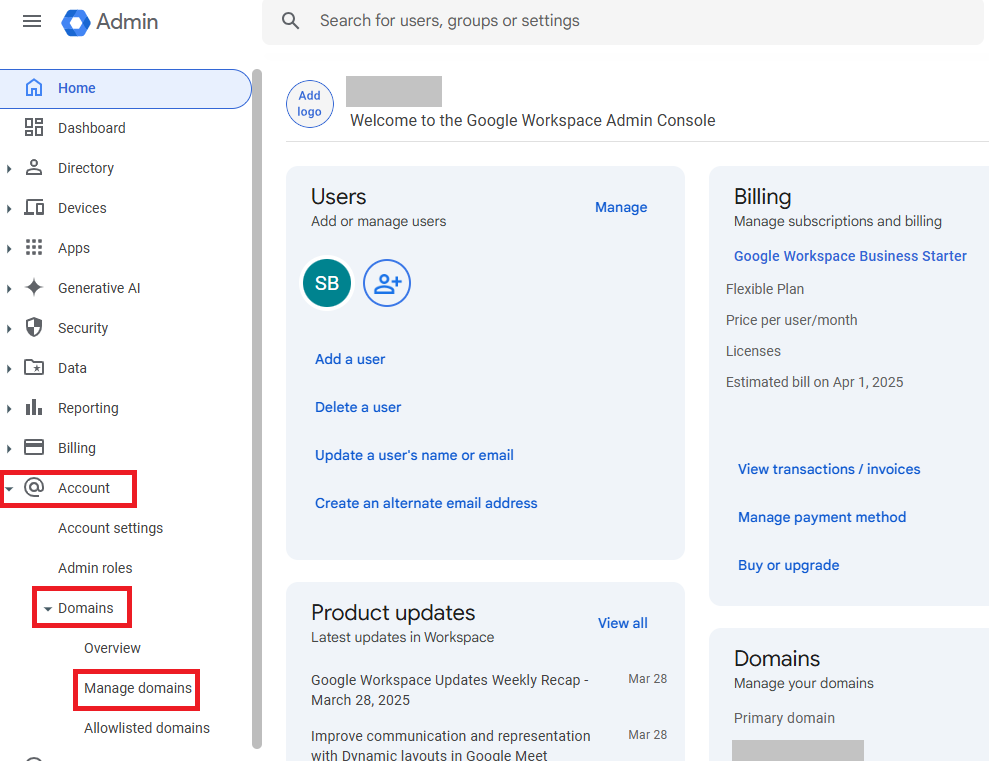
Task: Expand the Devices section arrow
Action: [9, 209]
